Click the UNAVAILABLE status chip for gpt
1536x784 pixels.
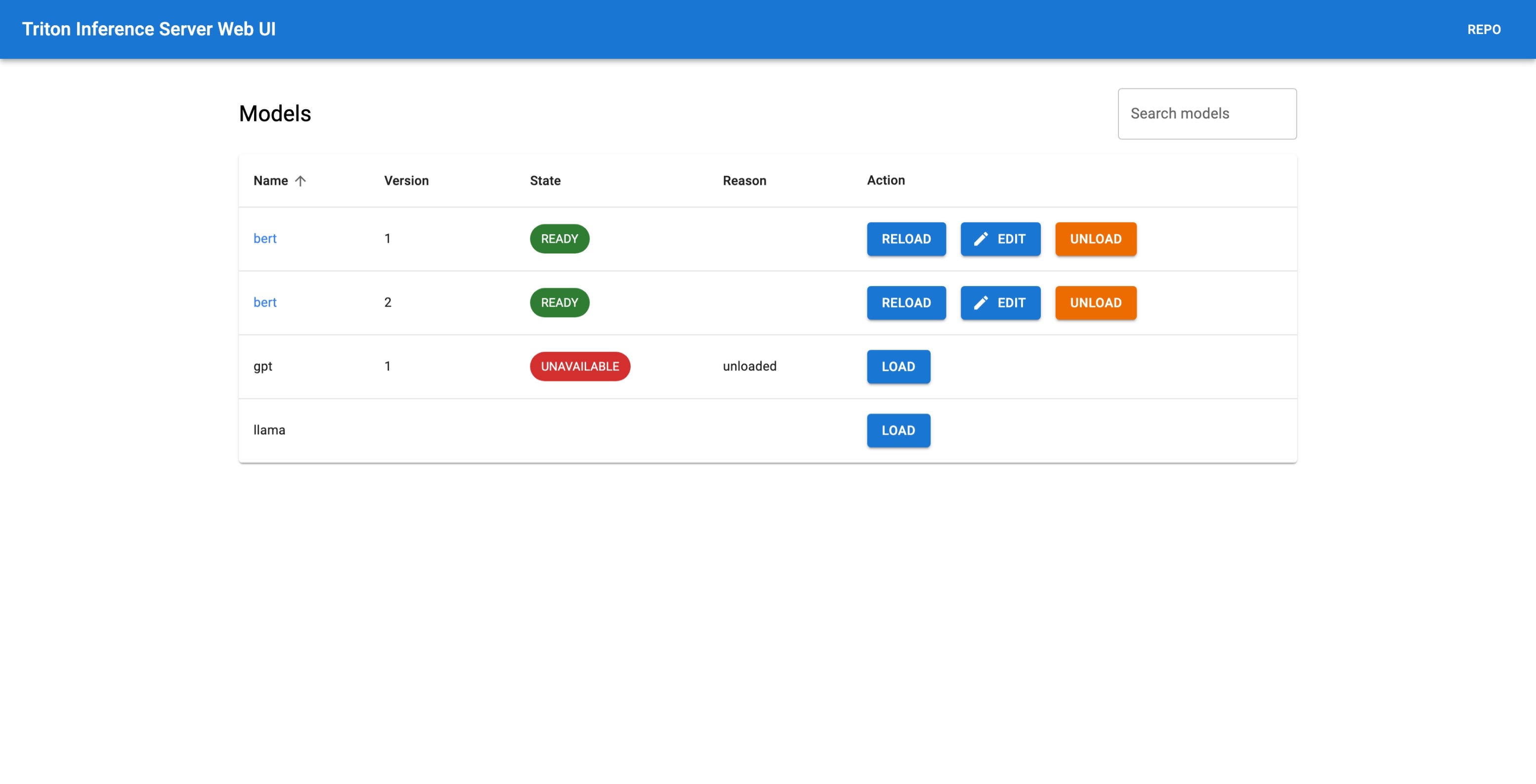point(580,367)
